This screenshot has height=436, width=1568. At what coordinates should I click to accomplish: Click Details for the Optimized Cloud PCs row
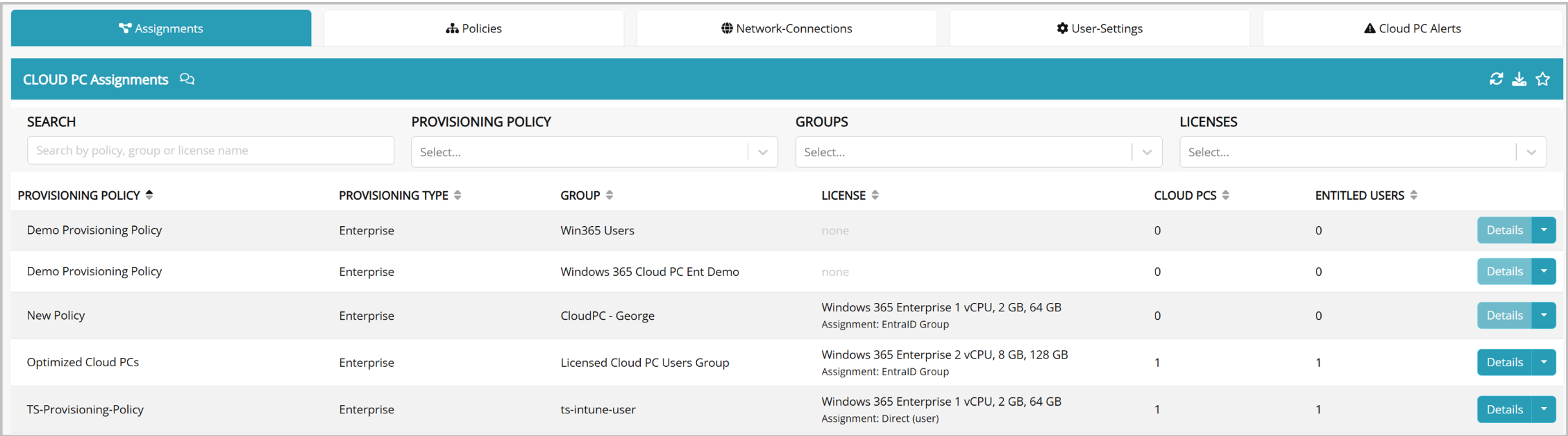[1504, 362]
